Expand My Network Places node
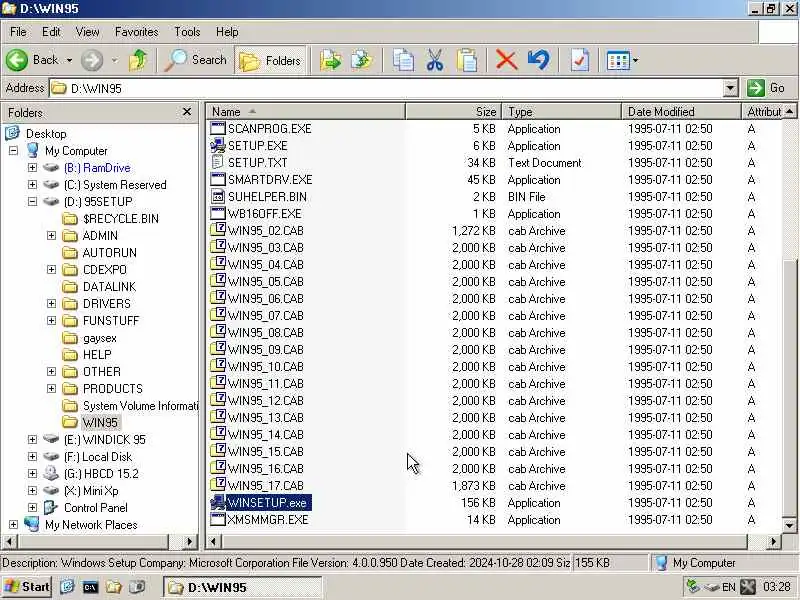The height and width of the screenshot is (600, 800). pyautogui.click(x=13, y=524)
